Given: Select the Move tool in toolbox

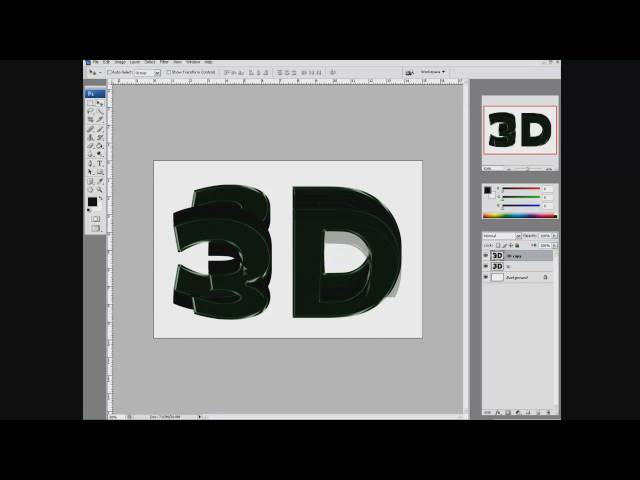Looking at the screenshot, I should pyautogui.click(x=100, y=103).
